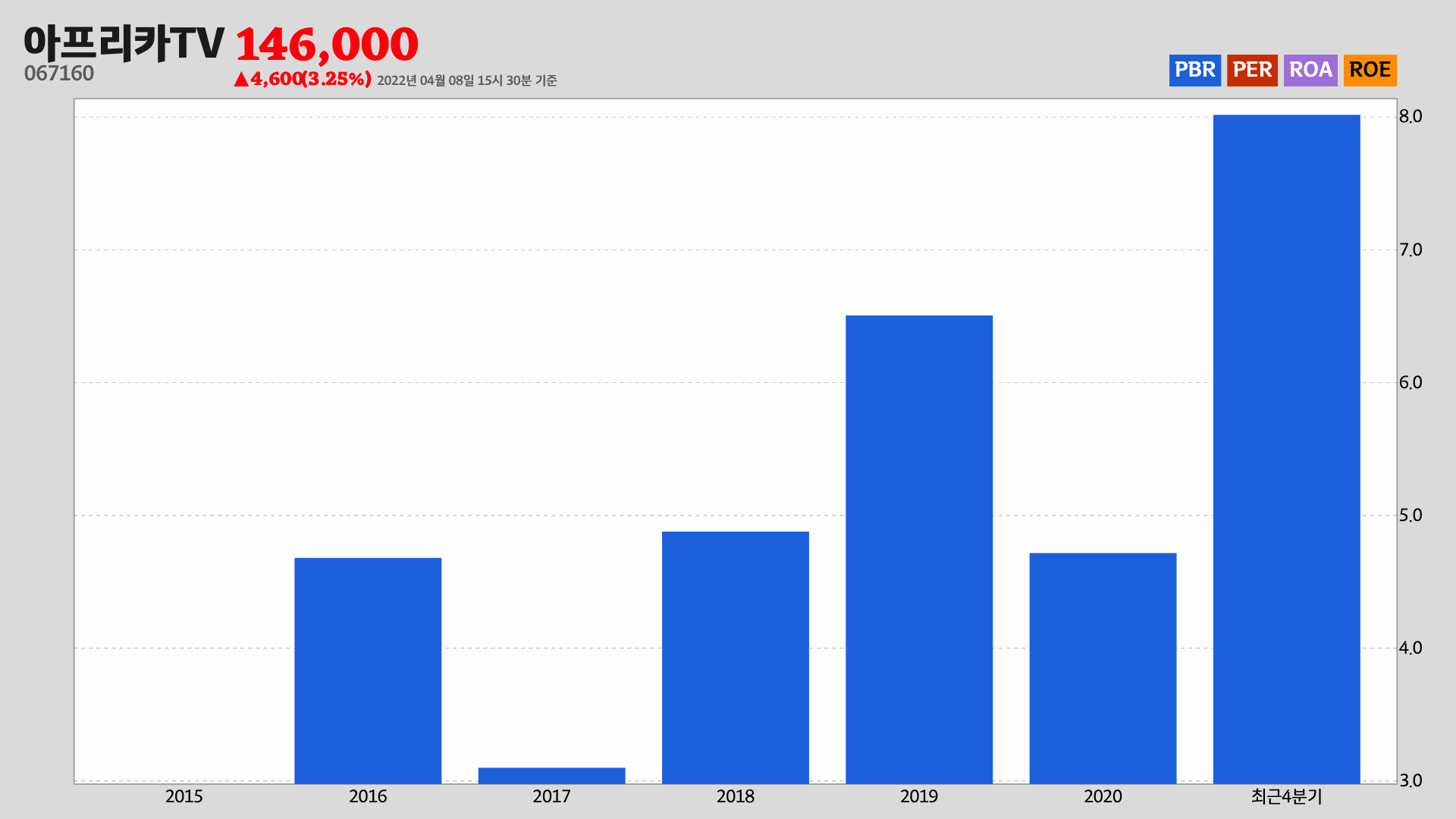Click the 최근4분기 x-axis label
1456x819 pixels.
[x=1287, y=796]
